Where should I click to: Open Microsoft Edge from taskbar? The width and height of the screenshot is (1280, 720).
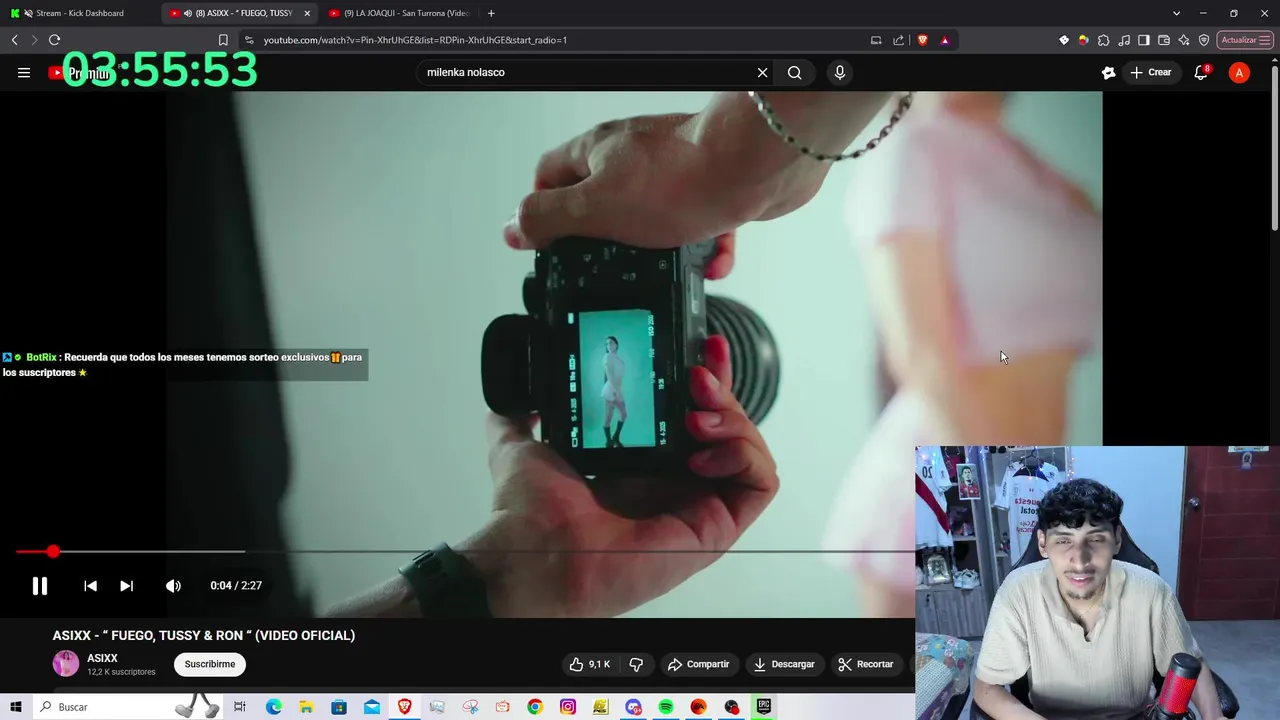pos(273,707)
